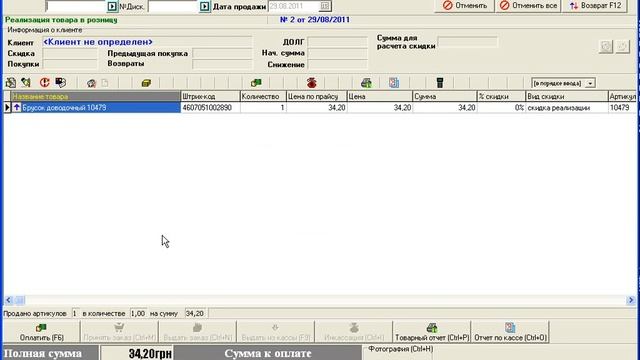Click the black terminal device toolbar icon

440,83
